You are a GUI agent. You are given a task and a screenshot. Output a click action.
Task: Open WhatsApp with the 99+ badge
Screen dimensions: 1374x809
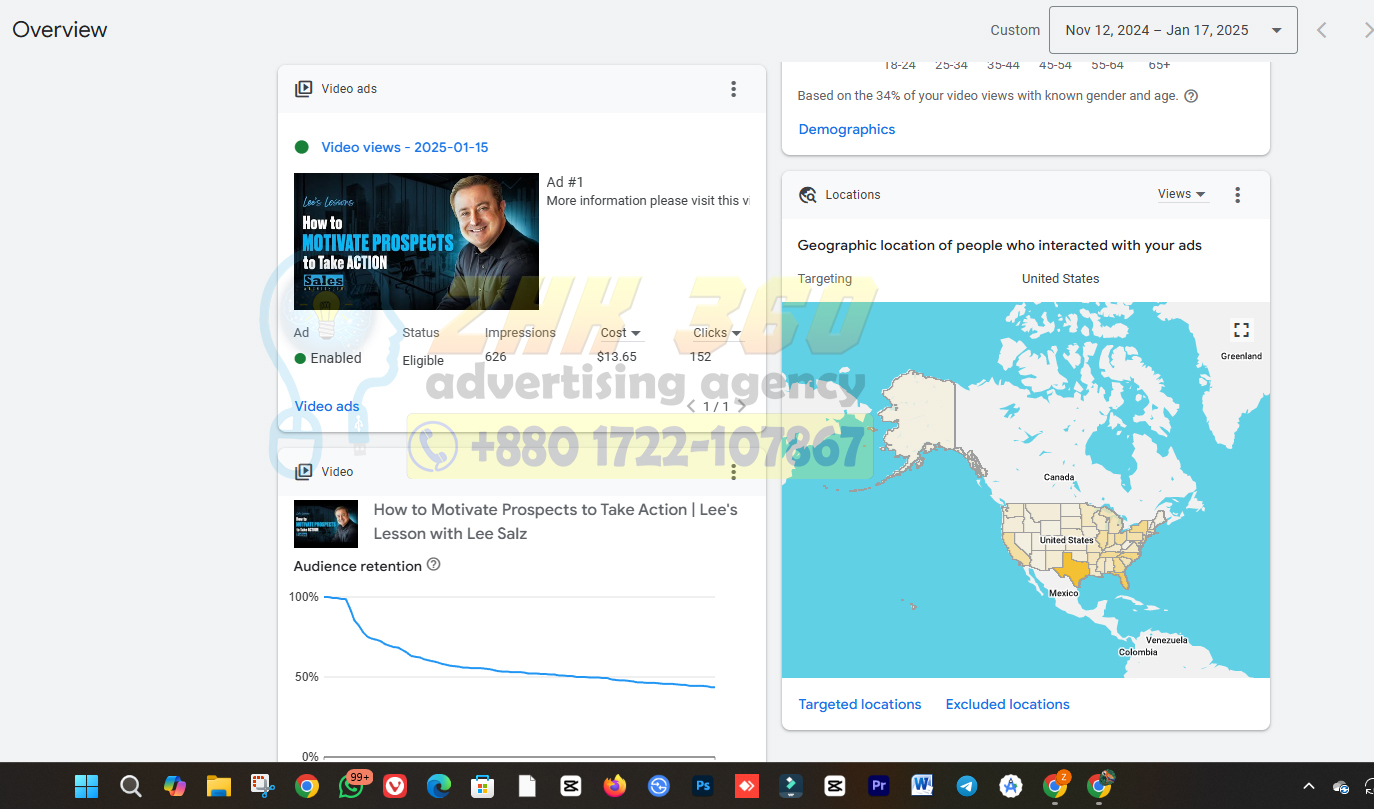pos(353,785)
